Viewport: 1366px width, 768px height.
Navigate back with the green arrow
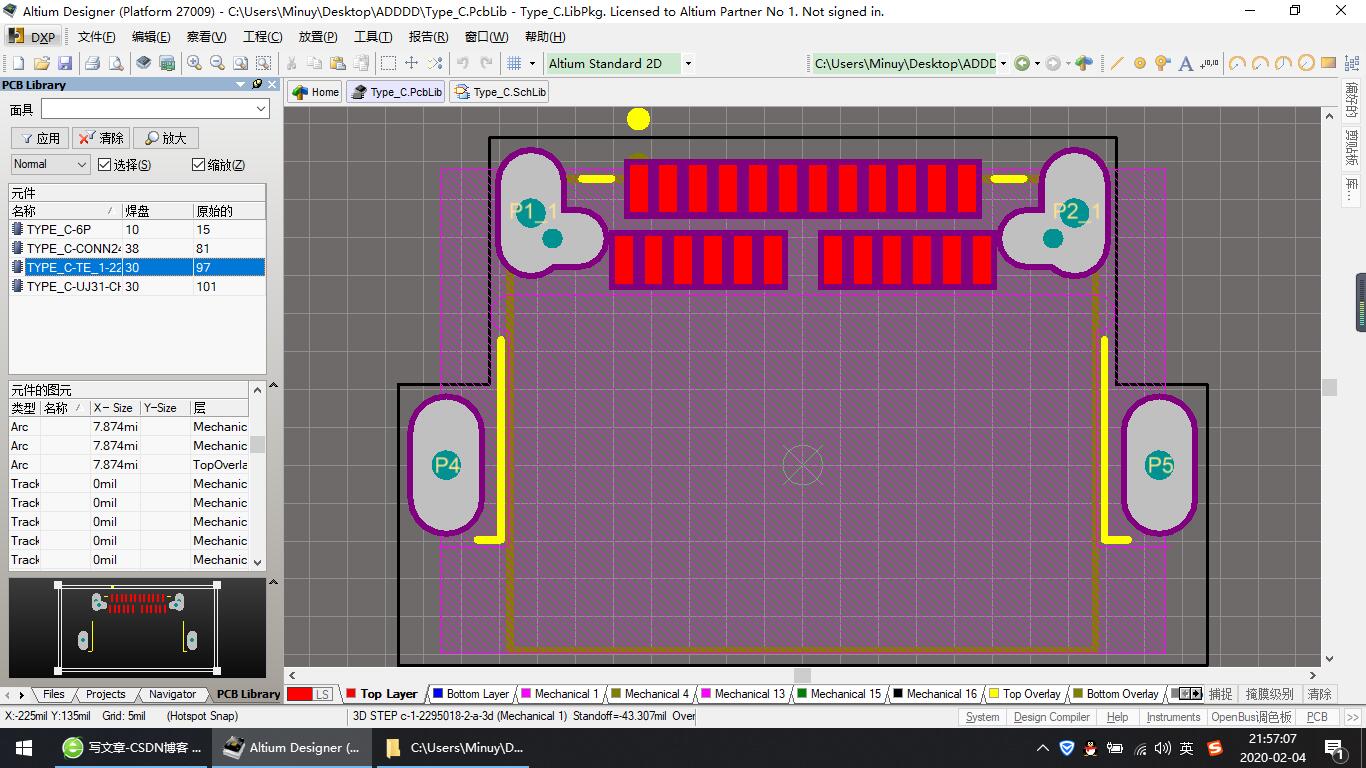[1022, 63]
